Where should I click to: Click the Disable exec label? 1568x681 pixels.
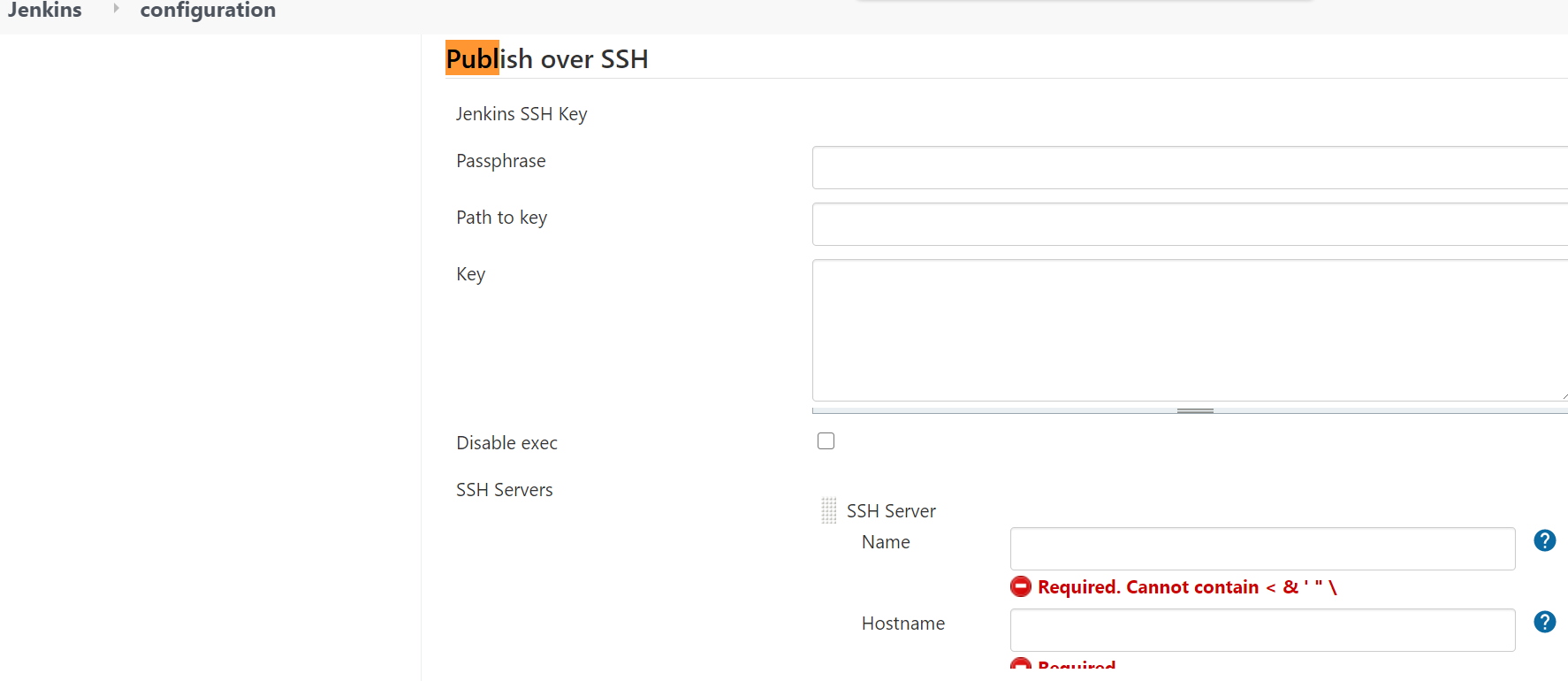tap(506, 443)
